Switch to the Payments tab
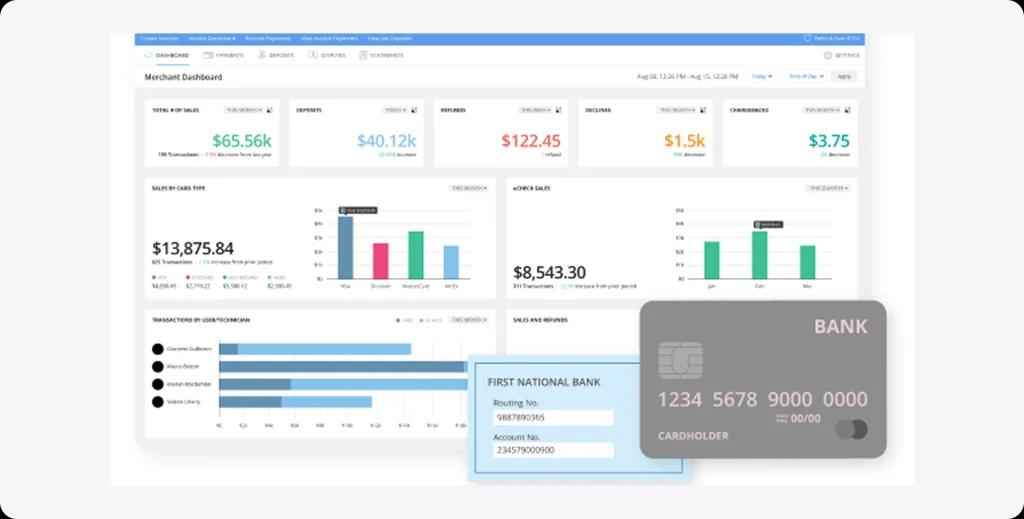Screen dimensions: 1024x519 224,55
